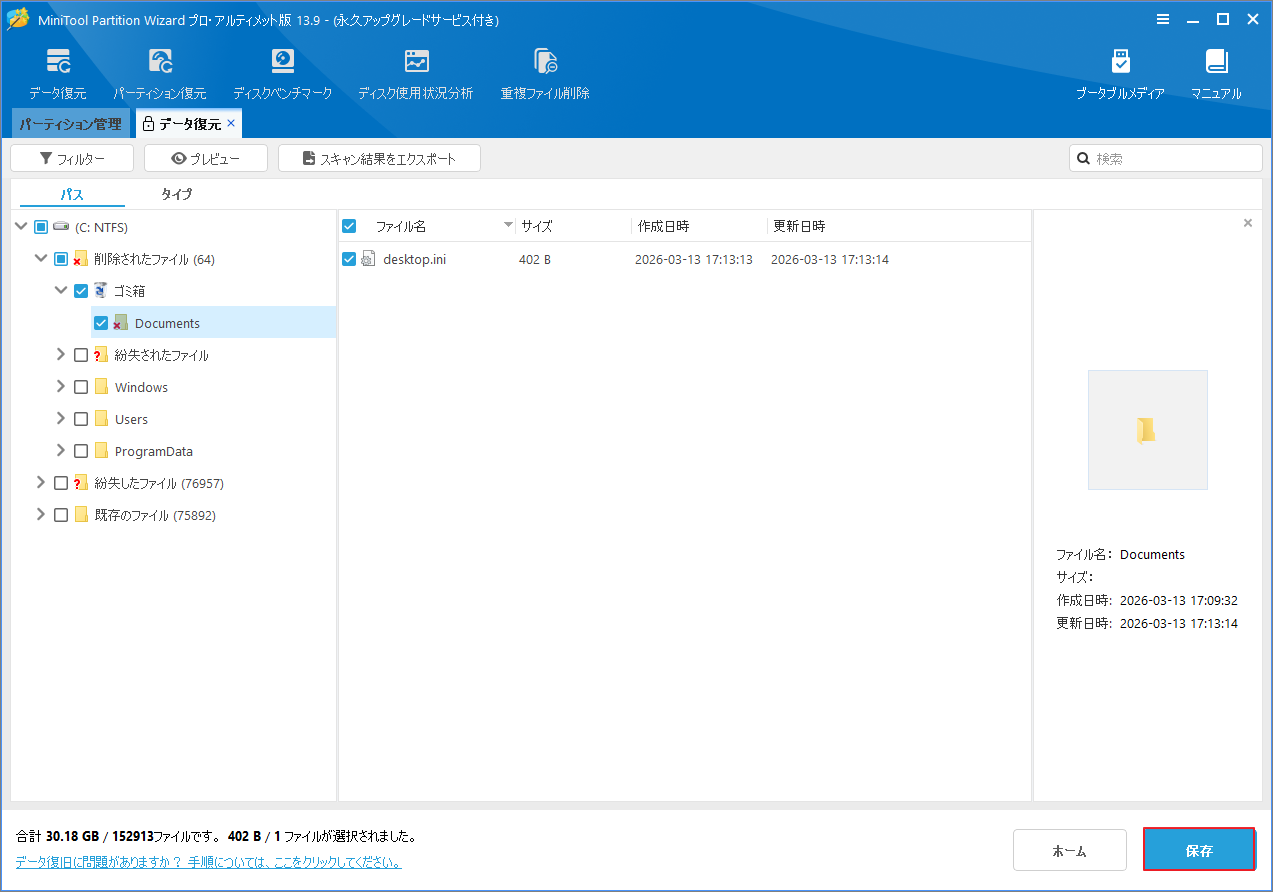
Task: Open the マニュアル icon
Action: coord(1216,61)
